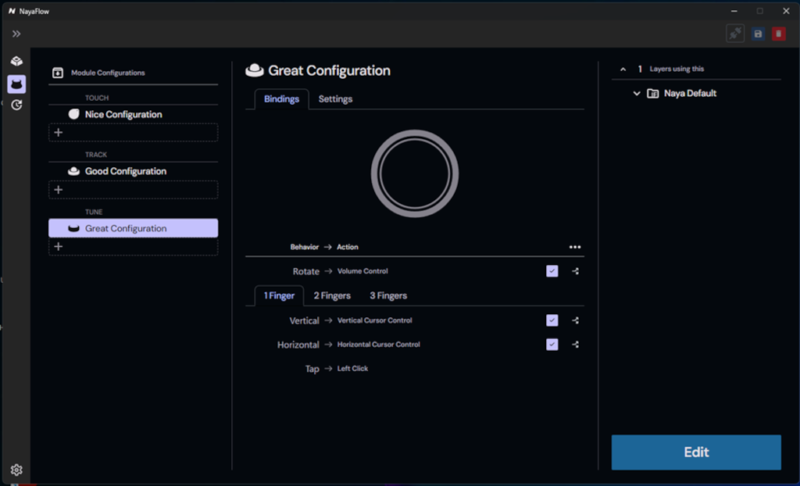Close the NayaFlow window
Viewport: 800px width, 486px height.
click(x=786, y=11)
